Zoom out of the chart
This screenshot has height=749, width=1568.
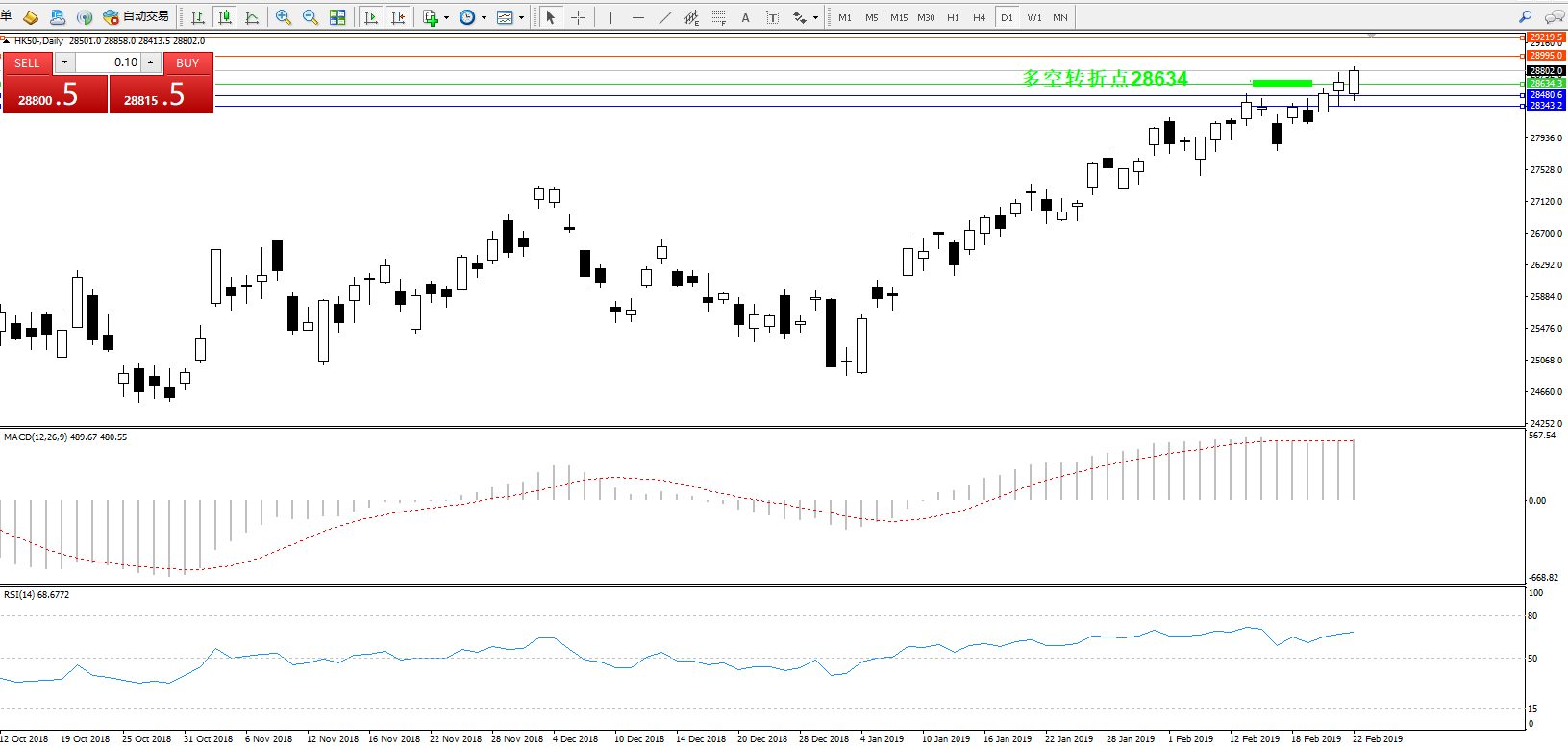point(311,17)
